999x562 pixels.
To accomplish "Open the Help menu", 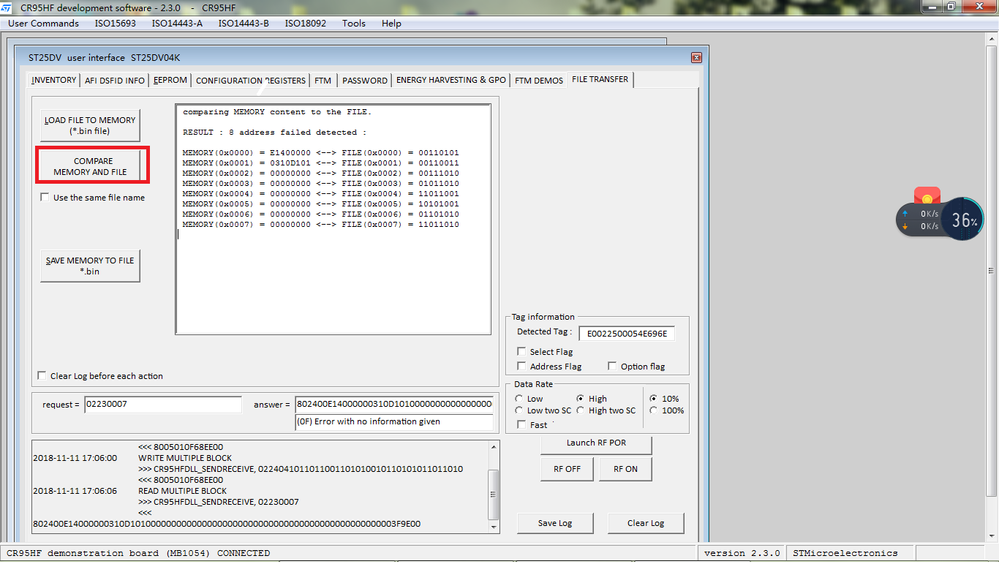I will [x=391, y=23].
